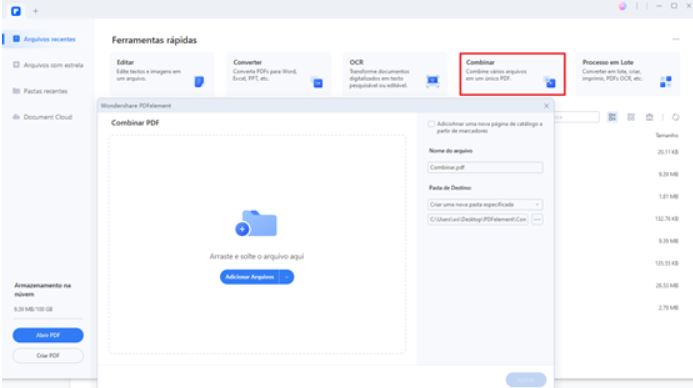Click the 132.76 KB size entry

[666, 219]
